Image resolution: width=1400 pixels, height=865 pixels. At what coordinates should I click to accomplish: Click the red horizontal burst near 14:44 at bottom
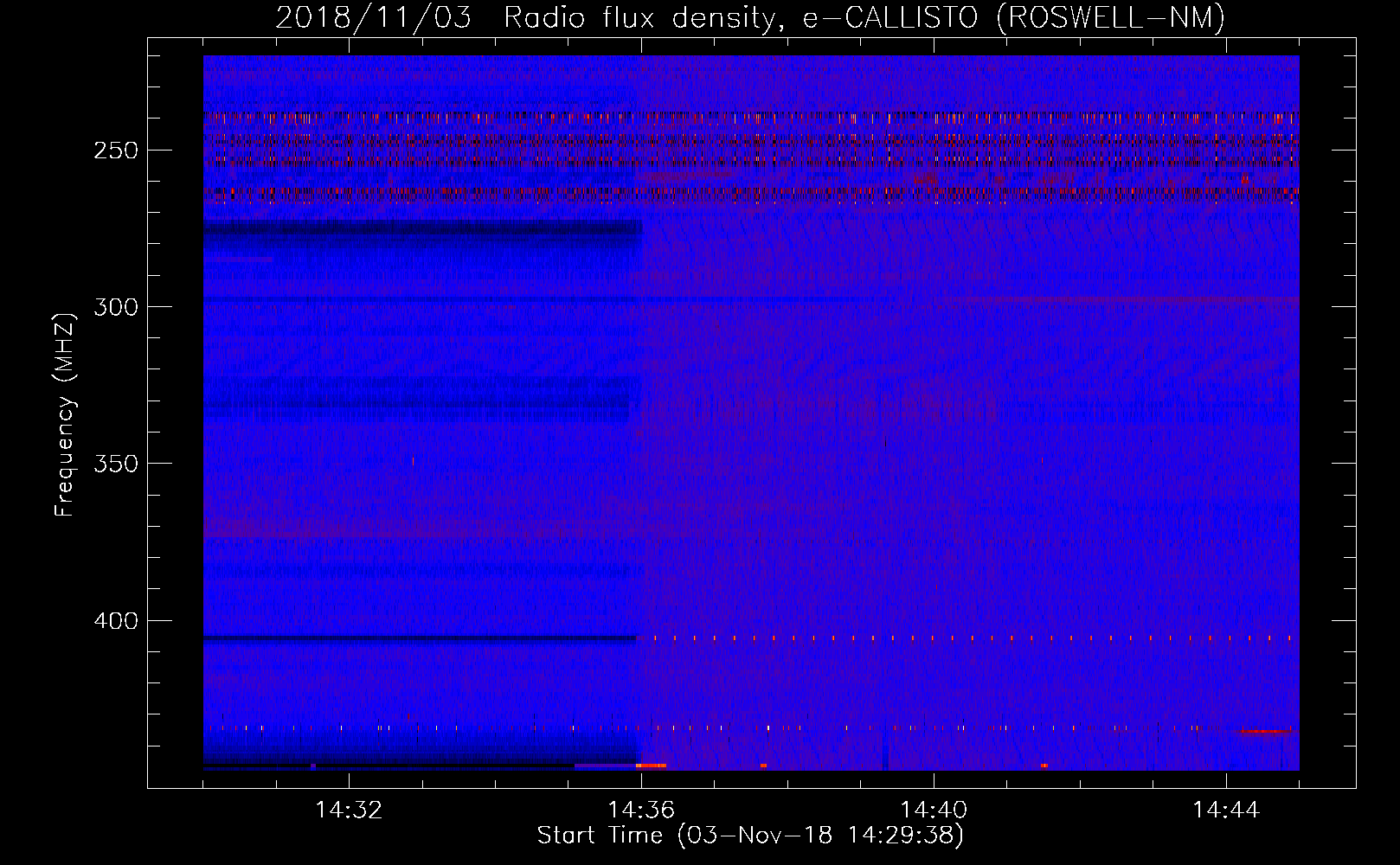tap(1266, 732)
